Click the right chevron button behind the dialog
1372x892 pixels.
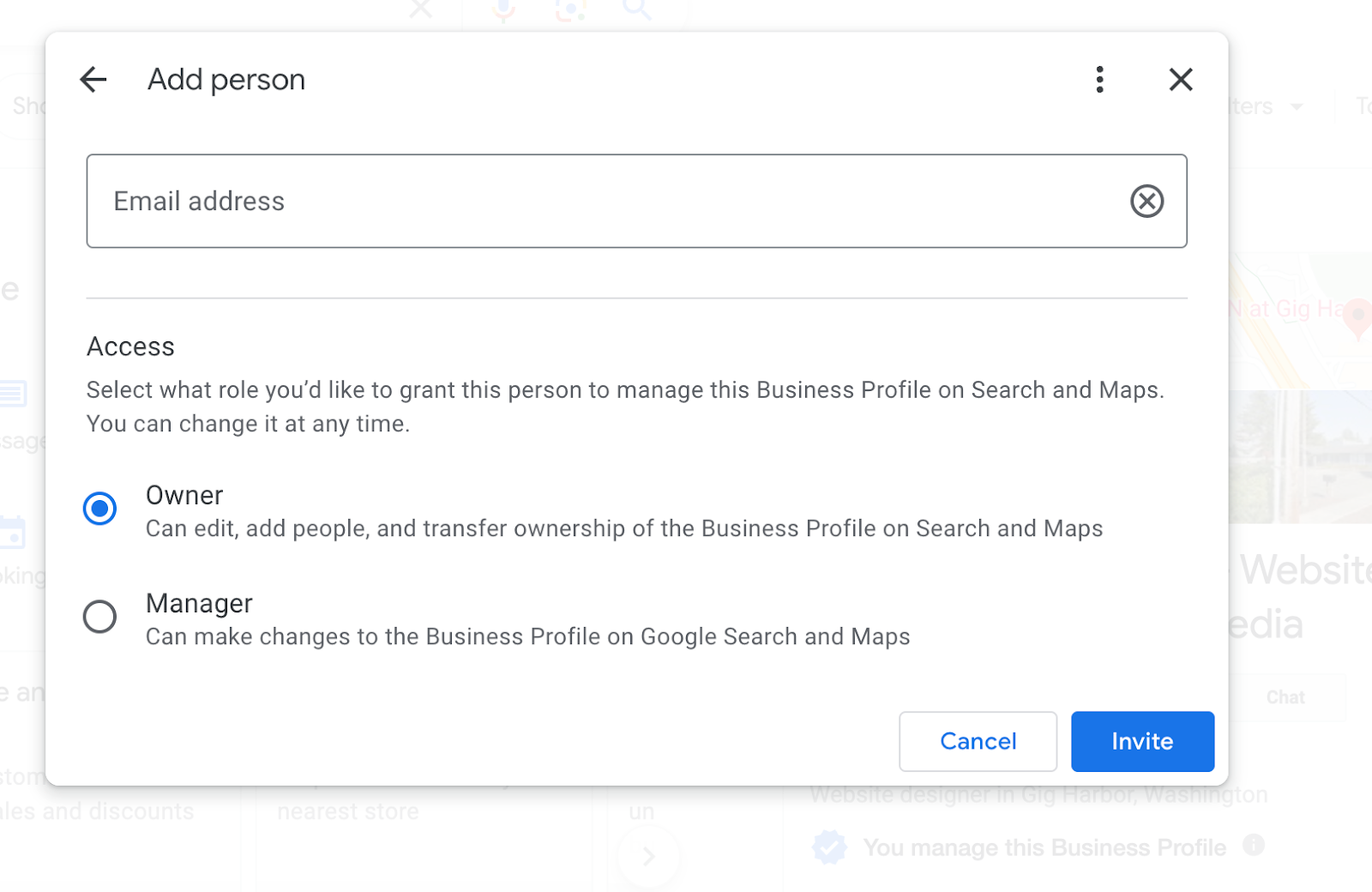[x=649, y=856]
